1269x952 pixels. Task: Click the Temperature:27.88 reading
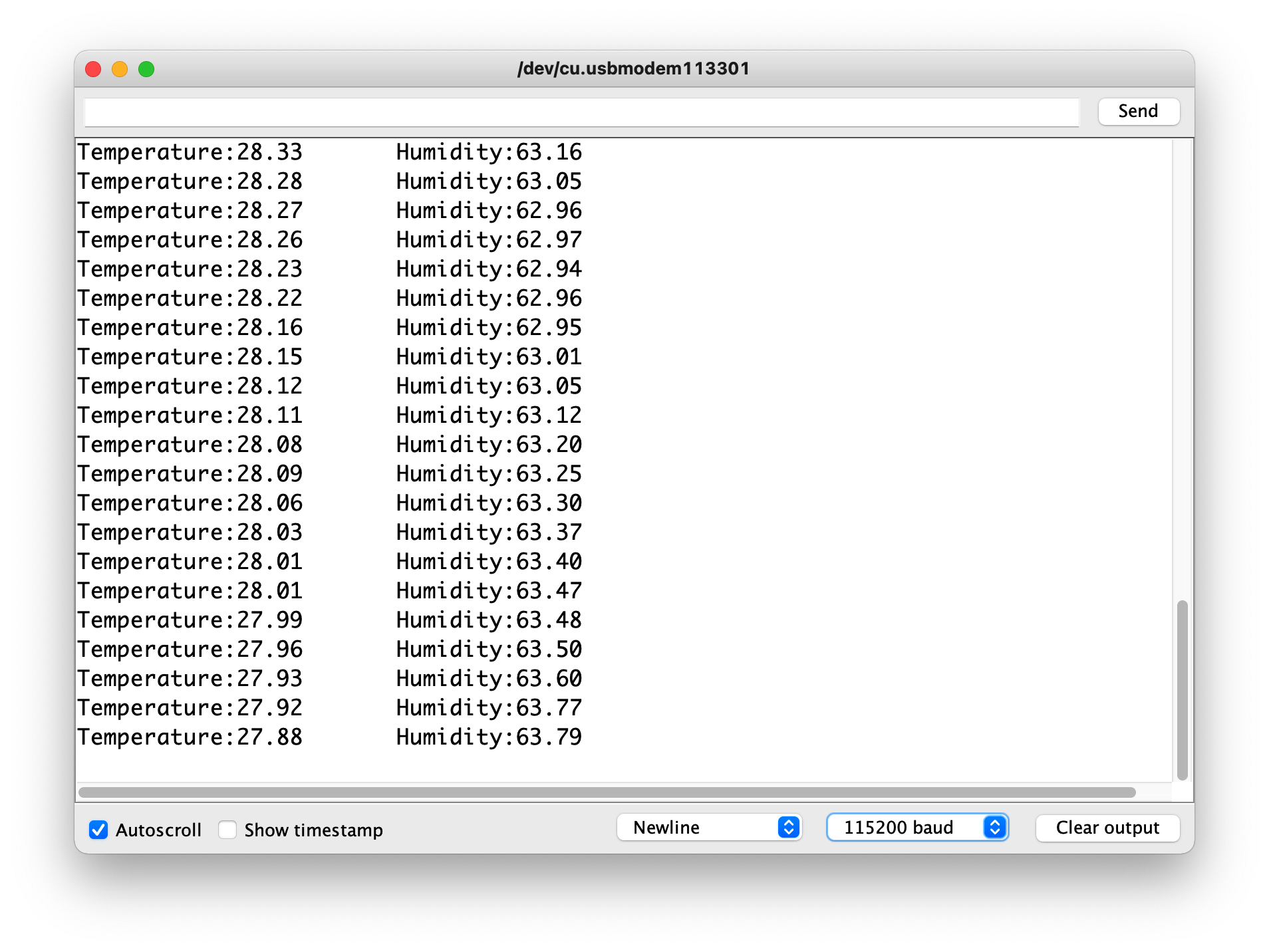pos(190,737)
